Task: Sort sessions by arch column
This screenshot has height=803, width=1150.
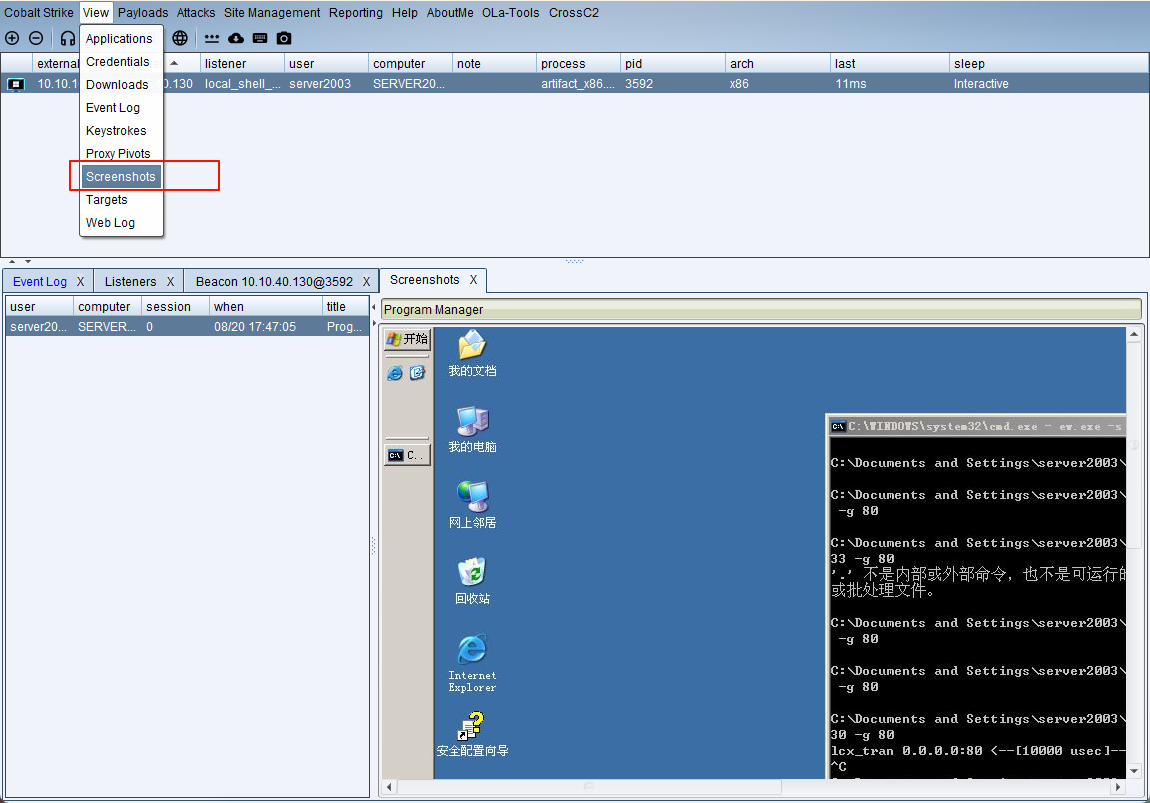Action: pyautogui.click(x=778, y=64)
